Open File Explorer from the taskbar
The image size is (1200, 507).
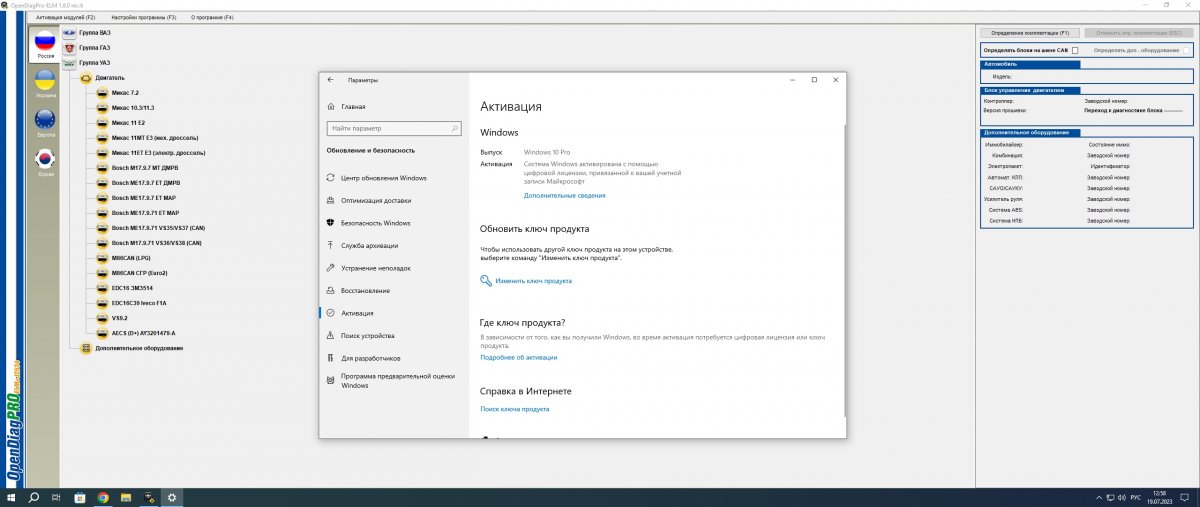point(127,497)
